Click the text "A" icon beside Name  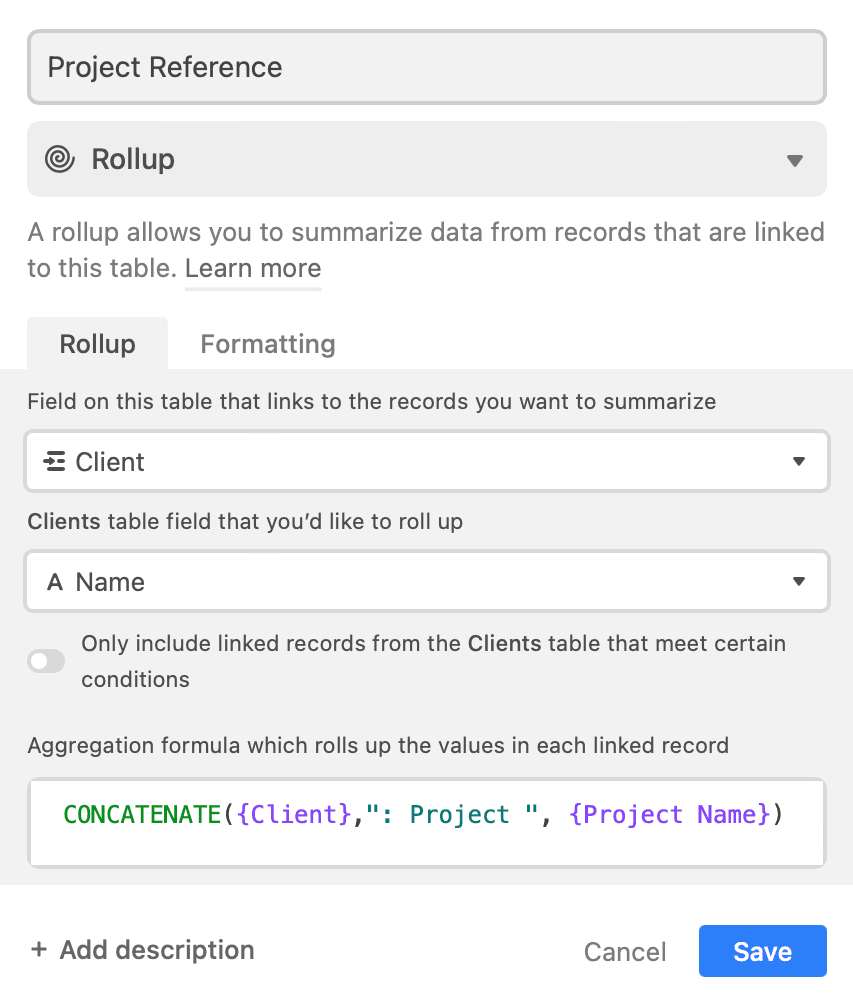(x=55, y=582)
